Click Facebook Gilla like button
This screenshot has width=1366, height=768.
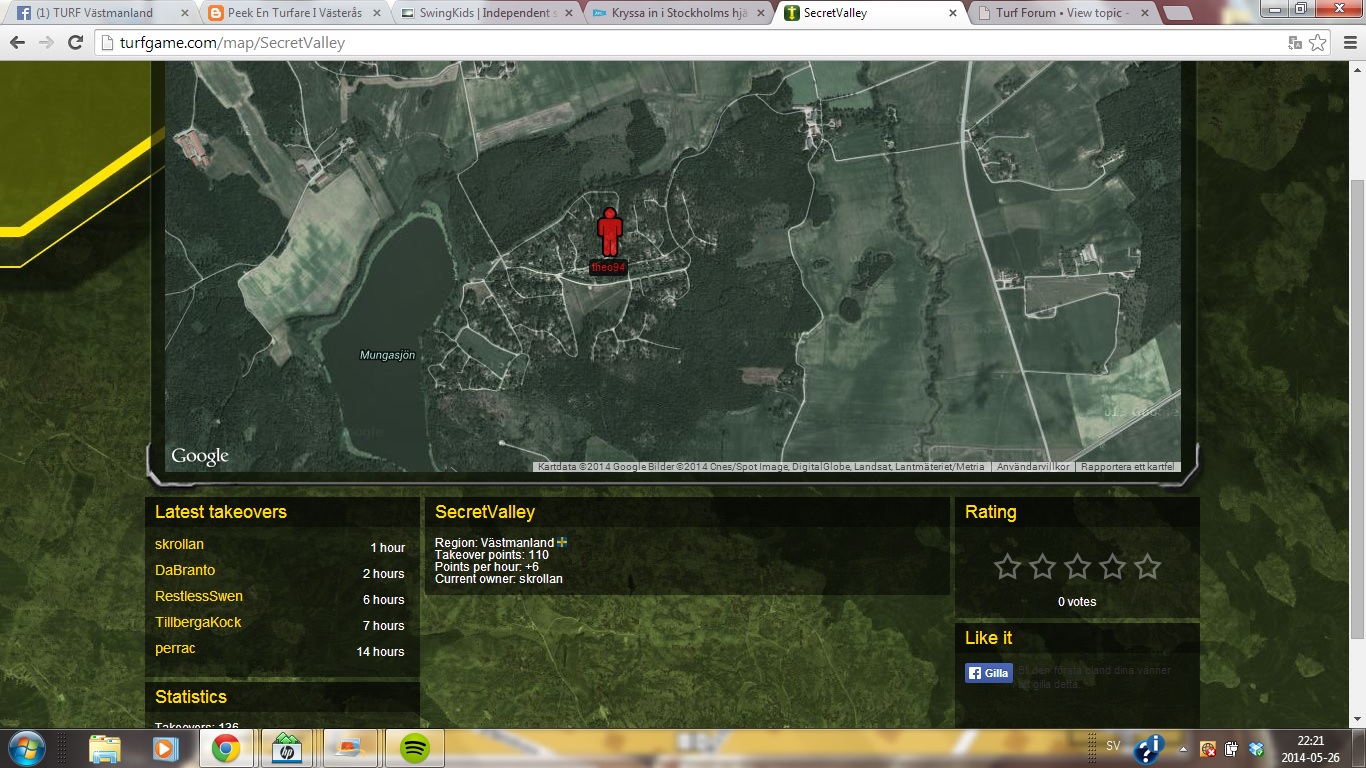tap(988, 673)
